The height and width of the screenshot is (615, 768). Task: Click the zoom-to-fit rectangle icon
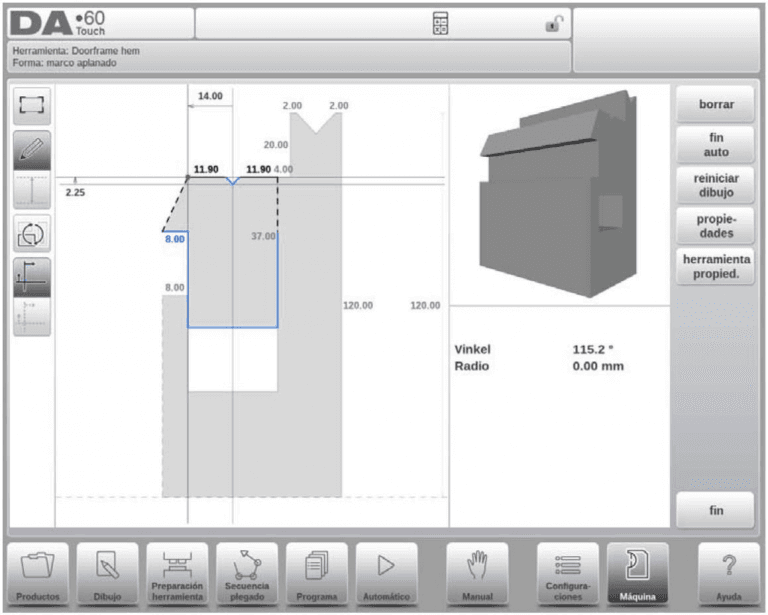(32, 106)
